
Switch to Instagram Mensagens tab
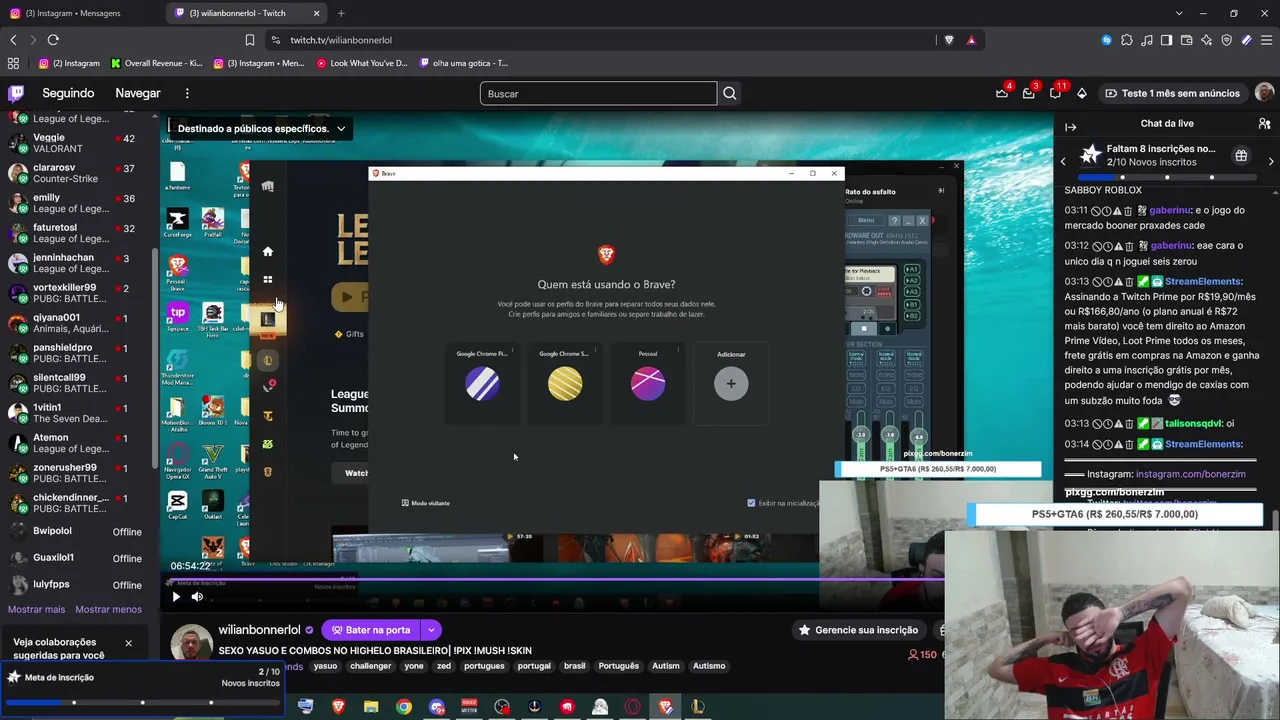82,13
